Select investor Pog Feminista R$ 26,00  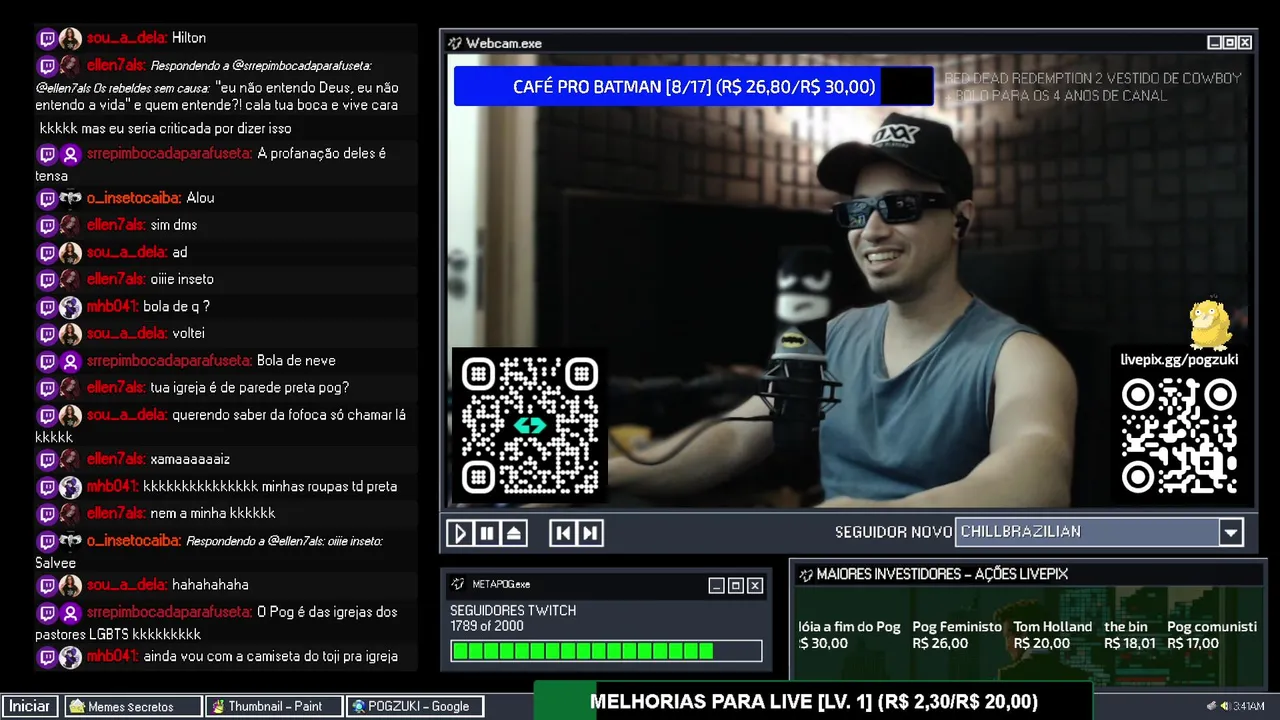[x=957, y=635]
